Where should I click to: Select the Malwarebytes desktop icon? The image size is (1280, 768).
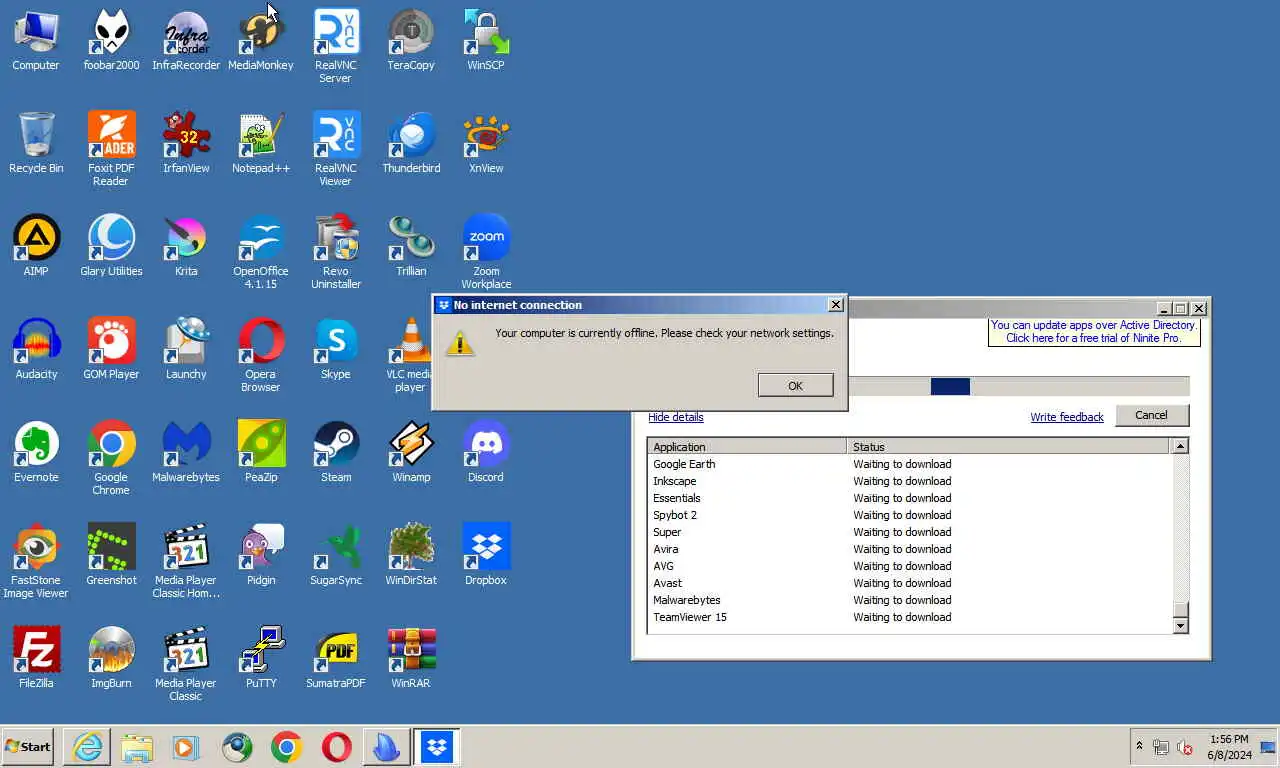(186, 452)
